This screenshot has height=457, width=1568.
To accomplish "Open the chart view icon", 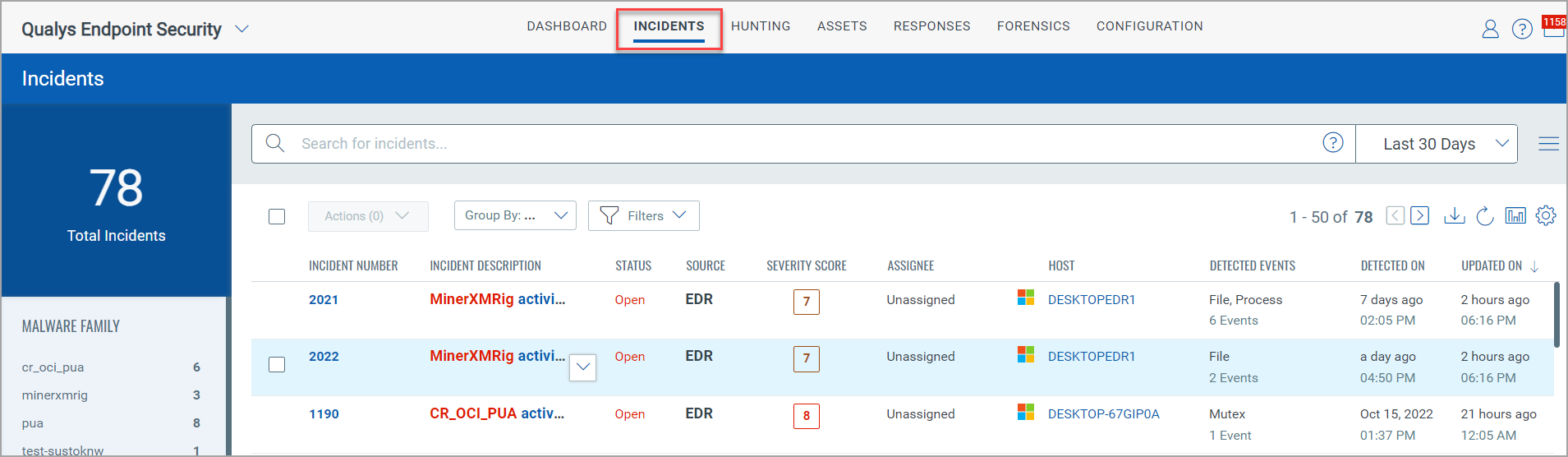I will (1515, 215).
